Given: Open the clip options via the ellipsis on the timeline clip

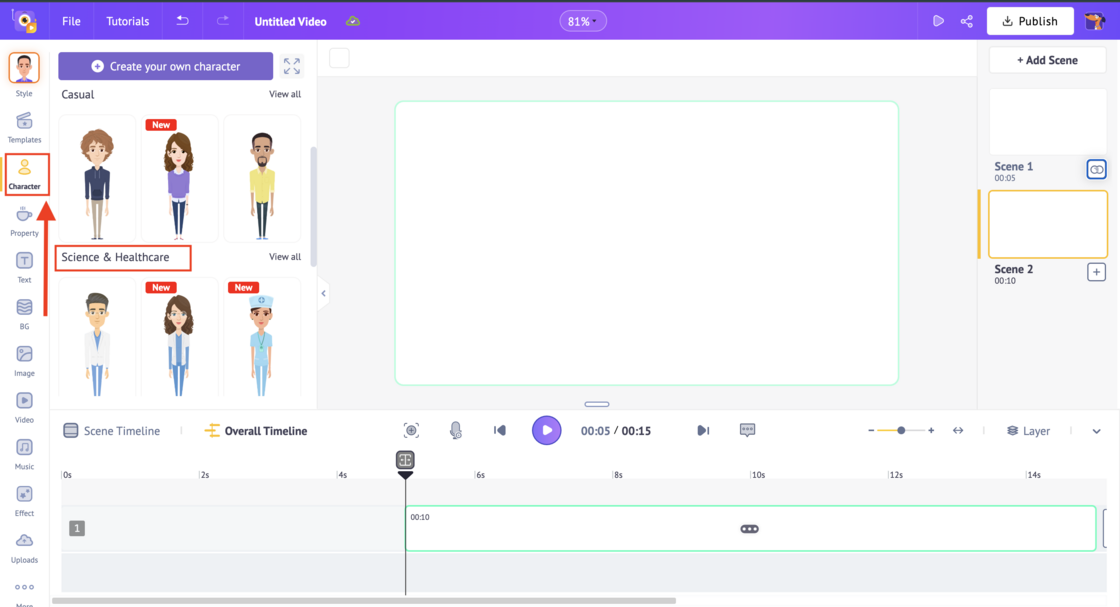Looking at the screenshot, I should click(x=750, y=529).
